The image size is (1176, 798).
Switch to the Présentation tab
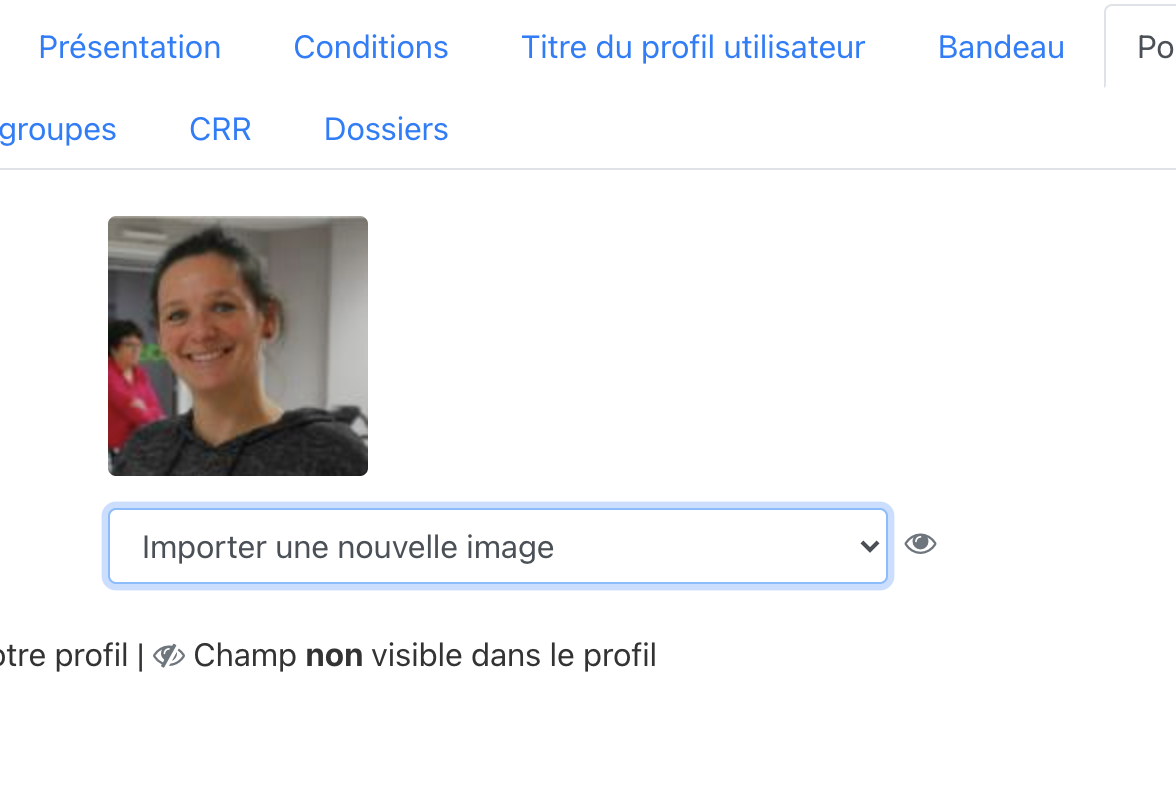130,47
